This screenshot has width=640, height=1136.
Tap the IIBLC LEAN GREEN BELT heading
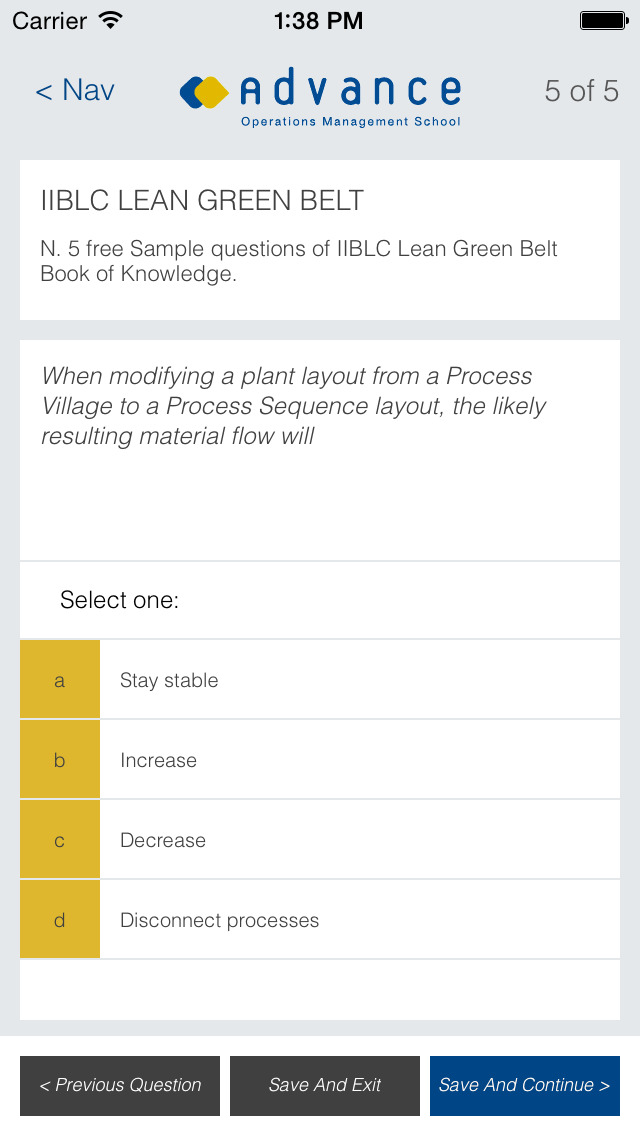tap(202, 200)
